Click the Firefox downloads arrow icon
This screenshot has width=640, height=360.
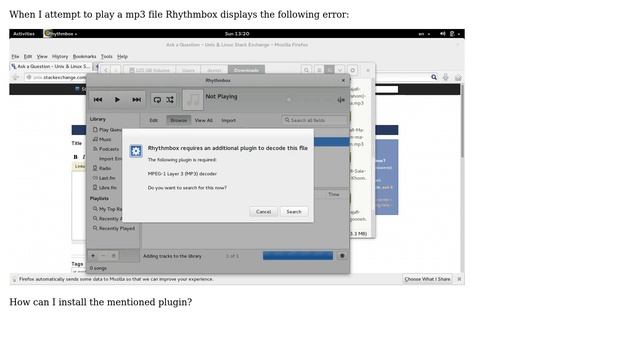click(446, 77)
